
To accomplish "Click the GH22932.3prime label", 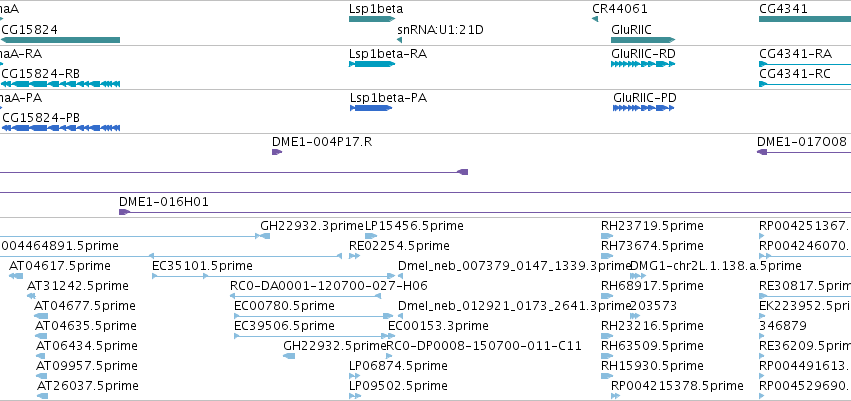I will 312,226.
